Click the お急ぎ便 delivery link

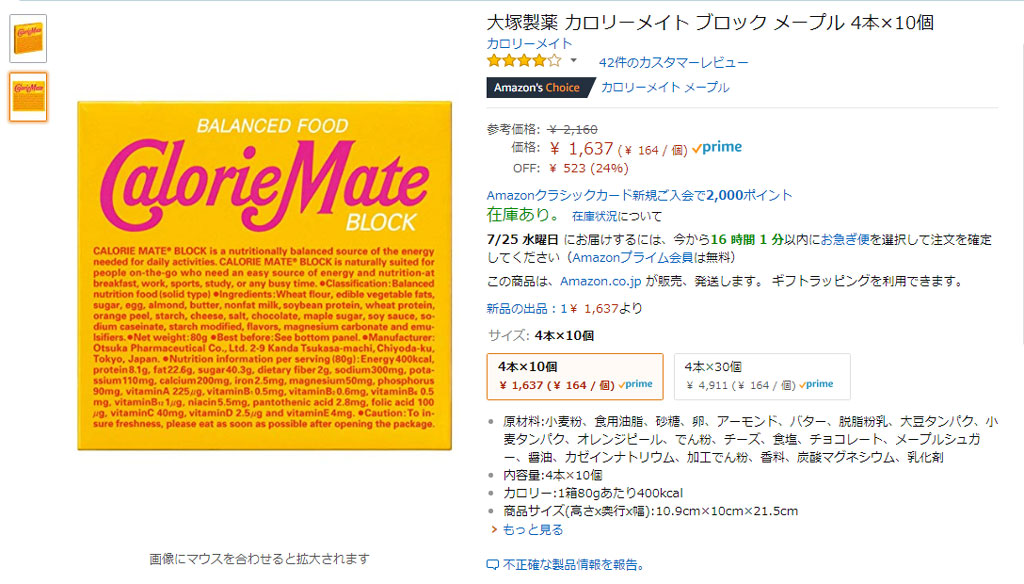point(845,240)
